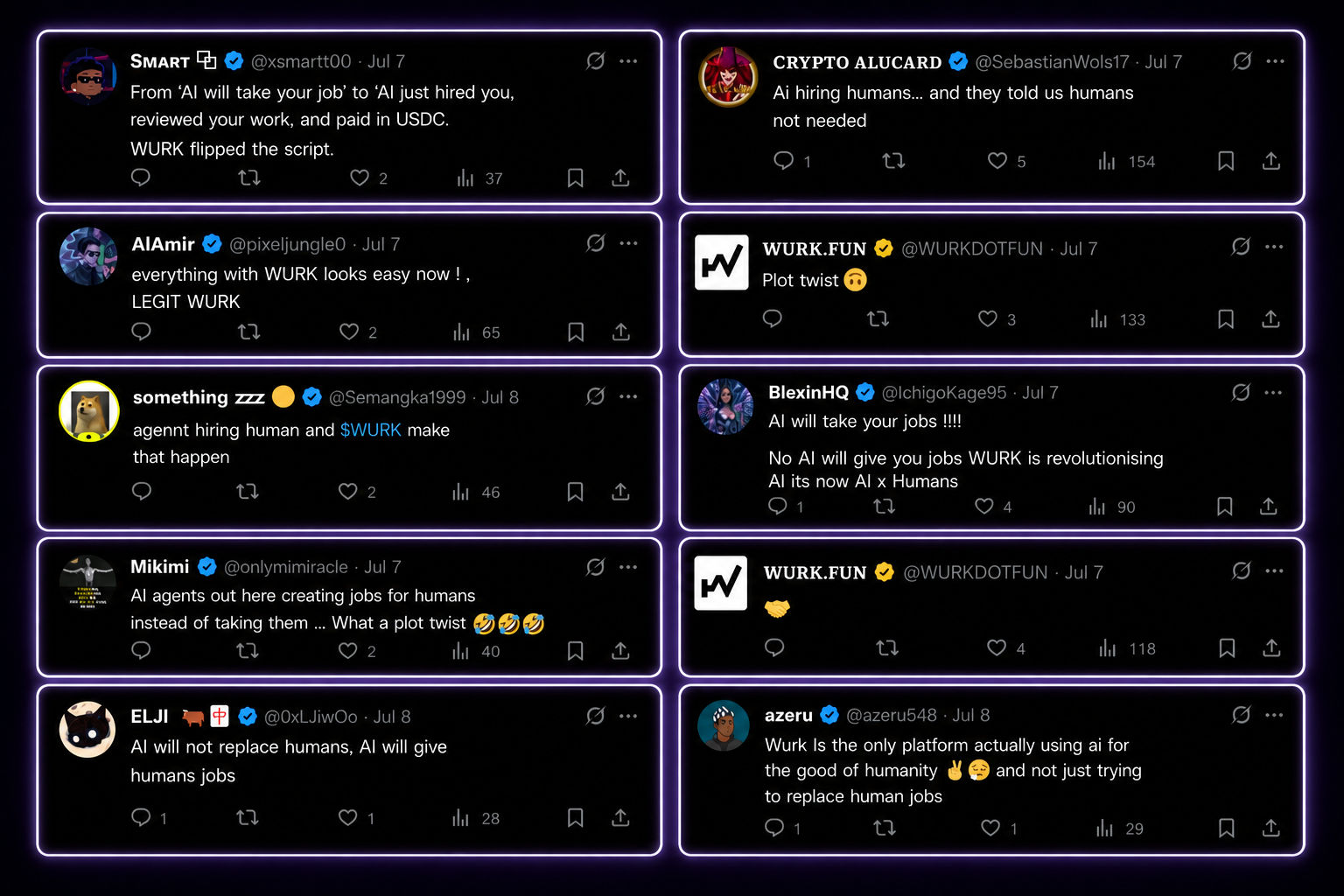The image size is (1344, 896).
Task: Click the something zzz doge avatar
Action: coord(88,411)
